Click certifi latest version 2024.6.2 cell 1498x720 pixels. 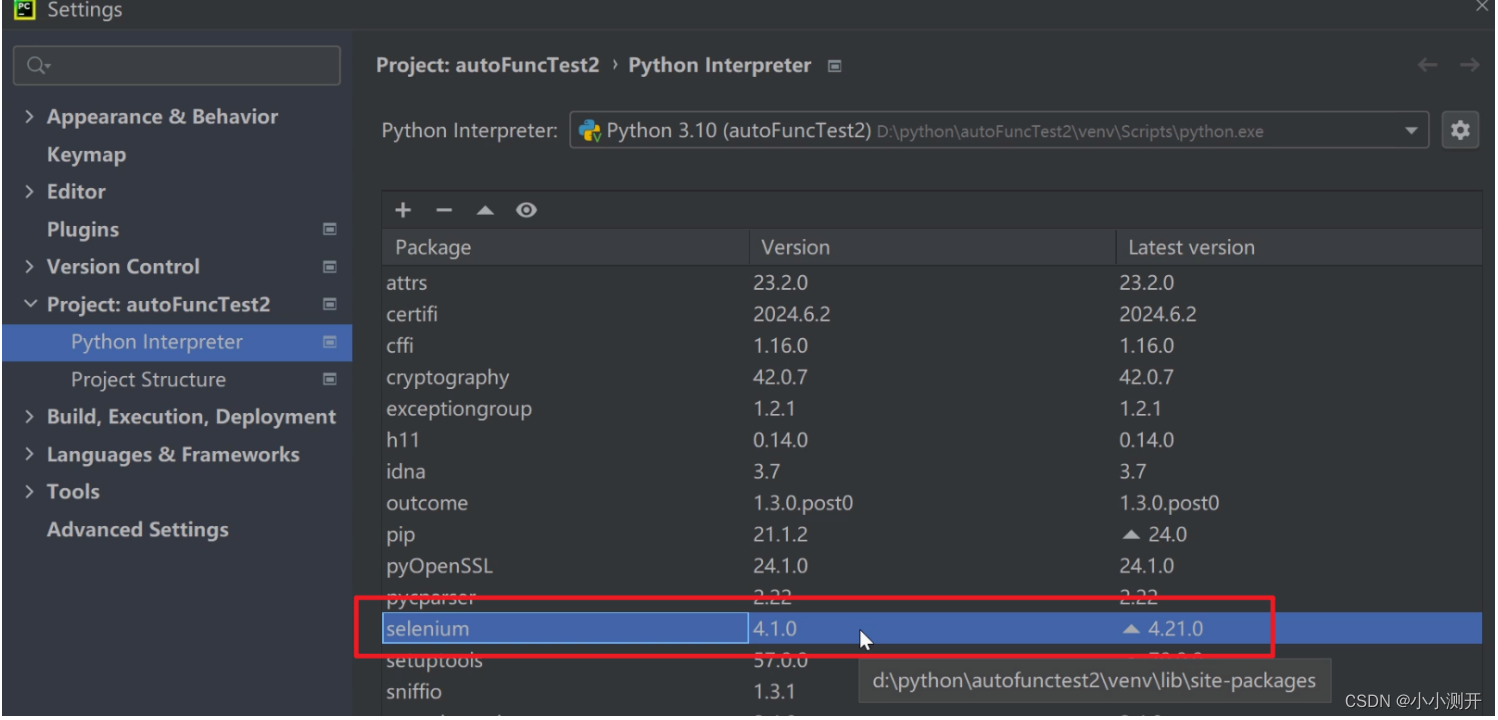click(x=1158, y=314)
